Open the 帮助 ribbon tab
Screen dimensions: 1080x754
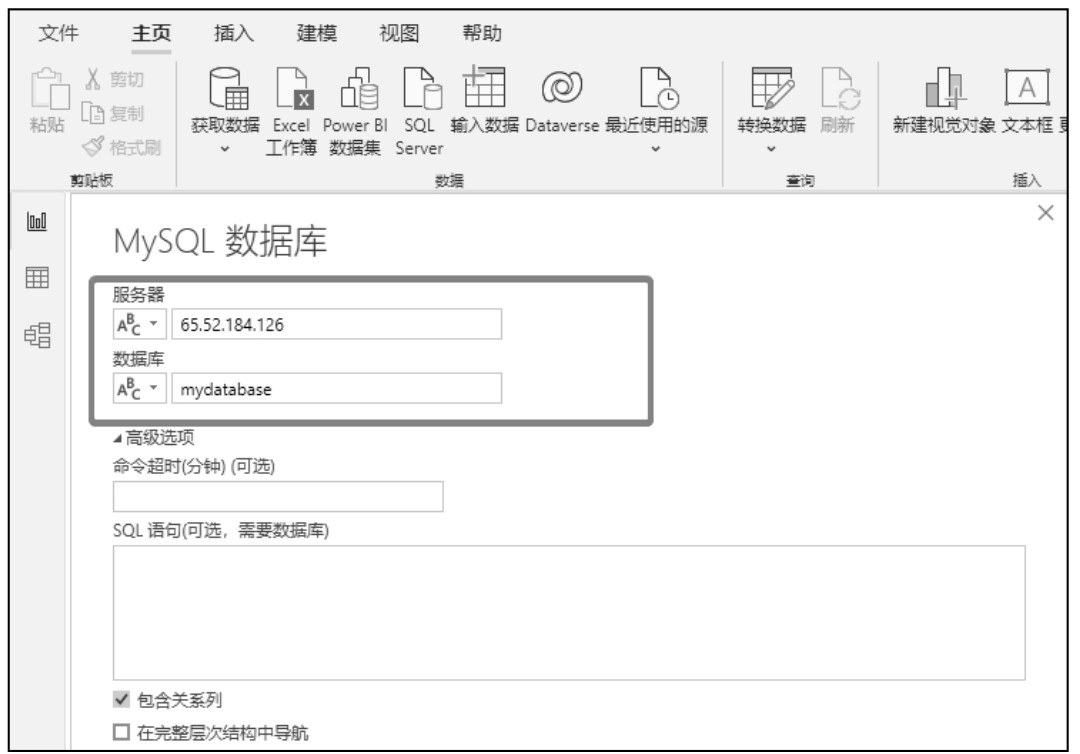coord(482,33)
